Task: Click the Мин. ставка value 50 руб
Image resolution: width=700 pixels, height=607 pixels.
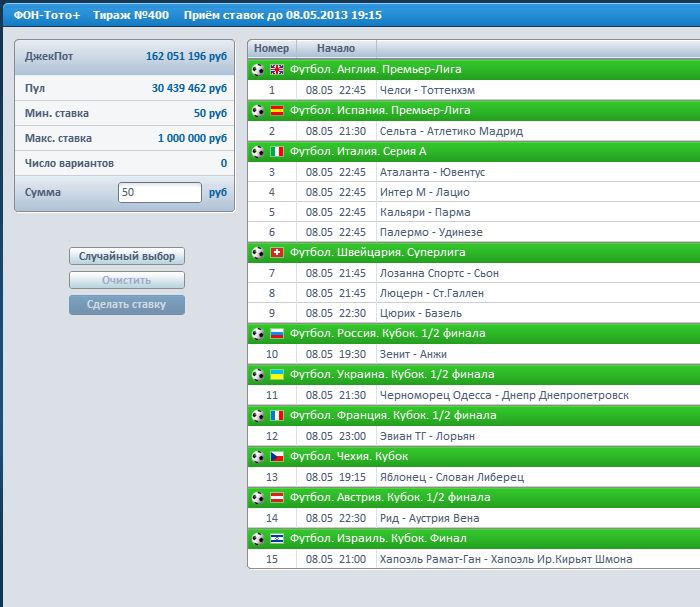Action: tap(210, 113)
